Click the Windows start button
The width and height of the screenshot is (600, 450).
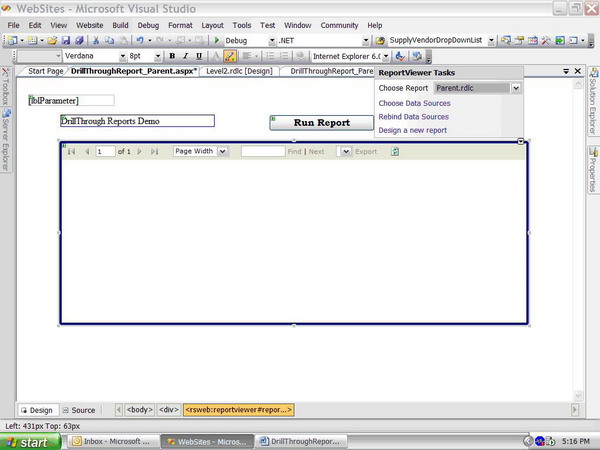(30, 442)
